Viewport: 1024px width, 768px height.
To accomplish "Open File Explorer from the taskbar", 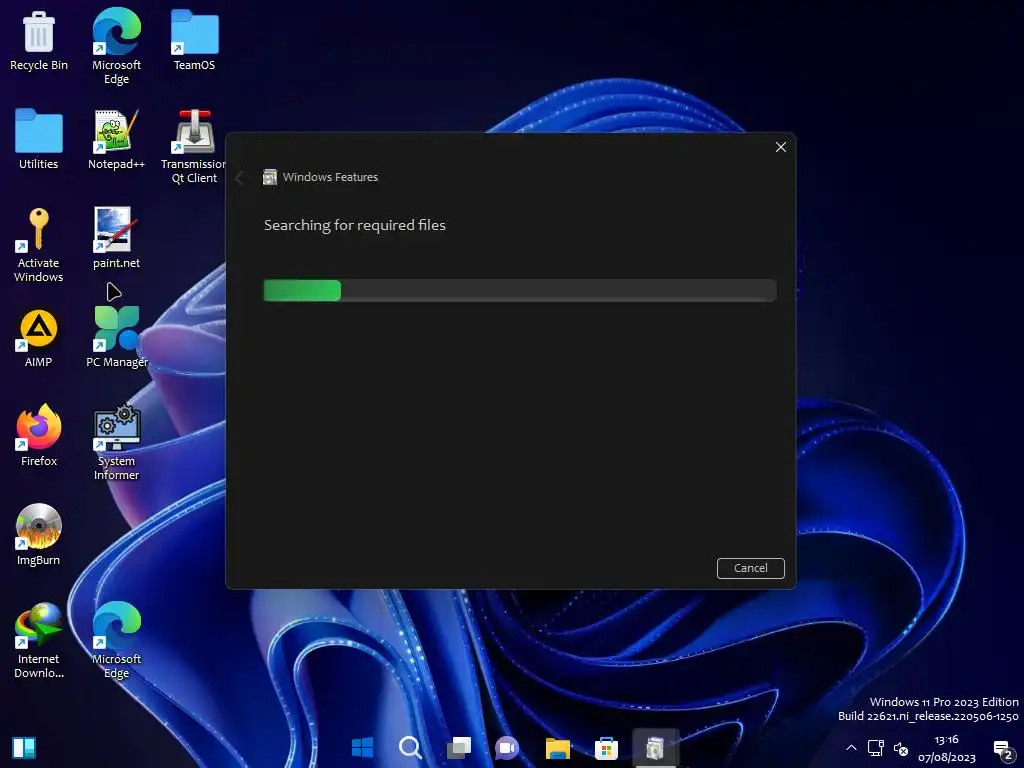I will (x=558, y=747).
